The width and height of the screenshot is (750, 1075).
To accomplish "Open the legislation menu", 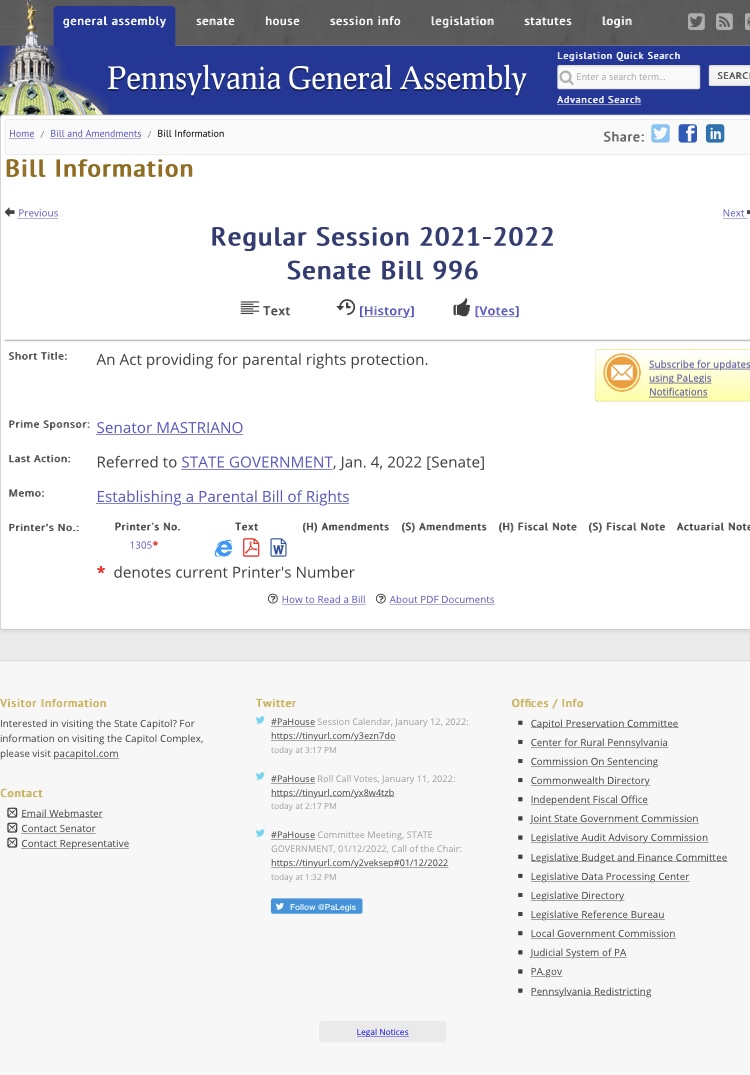I will (x=462, y=21).
